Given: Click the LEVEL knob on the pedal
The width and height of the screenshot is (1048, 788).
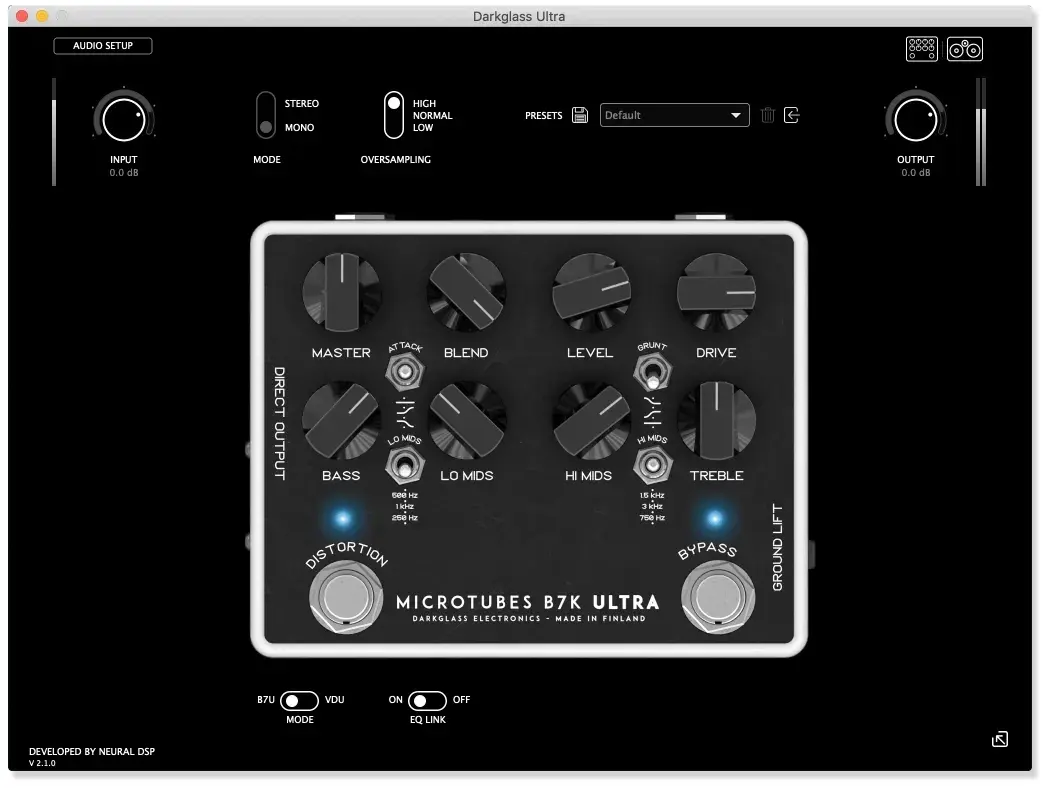Looking at the screenshot, I should click(x=591, y=292).
